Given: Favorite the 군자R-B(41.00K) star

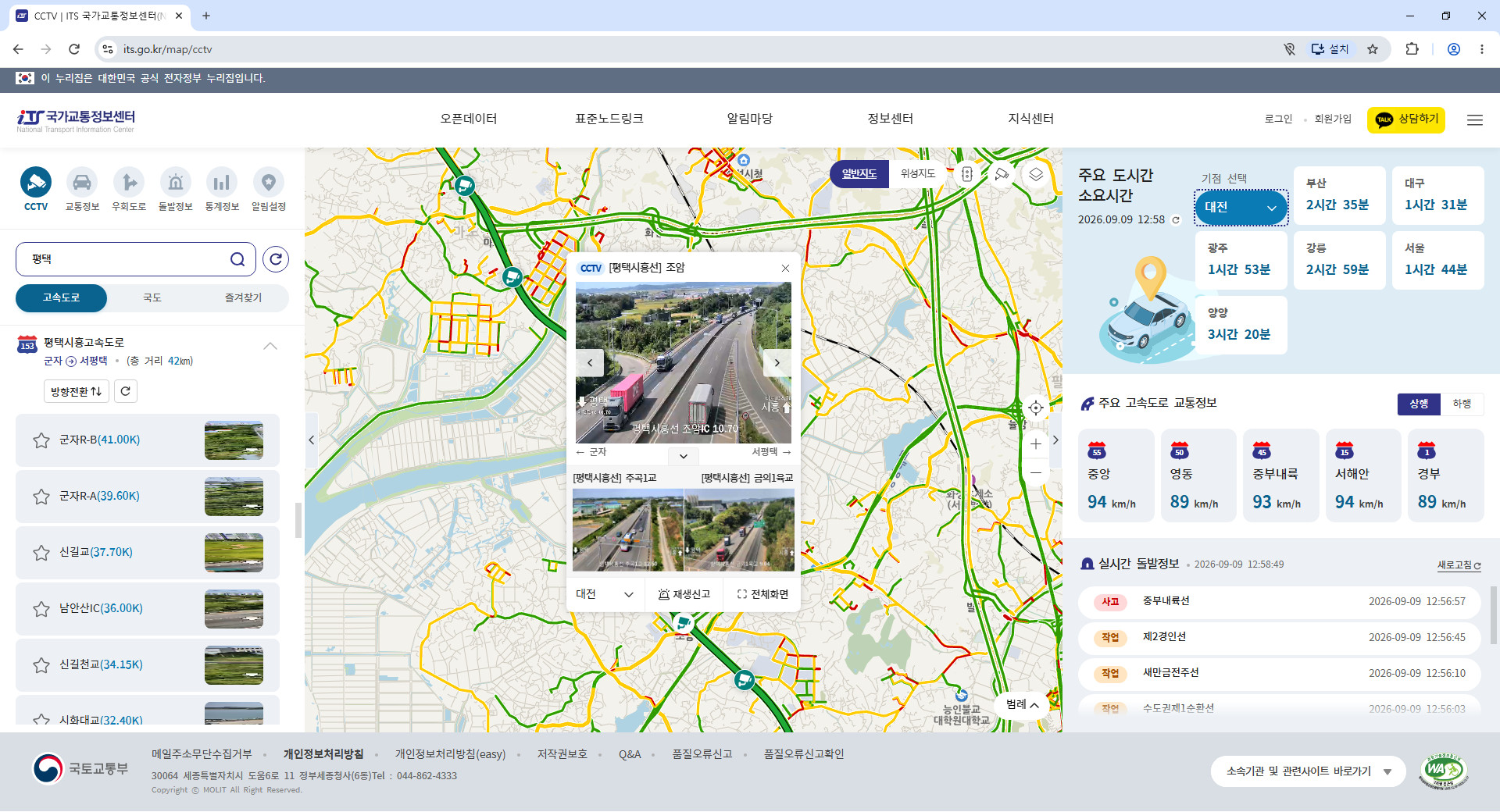Looking at the screenshot, I should (41, 440).
